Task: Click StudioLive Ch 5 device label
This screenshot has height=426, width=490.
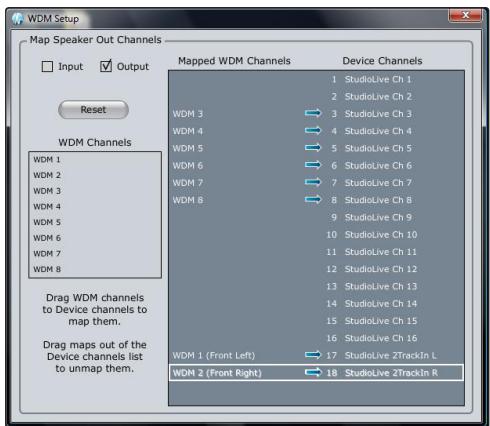Action: pos(378,148)
